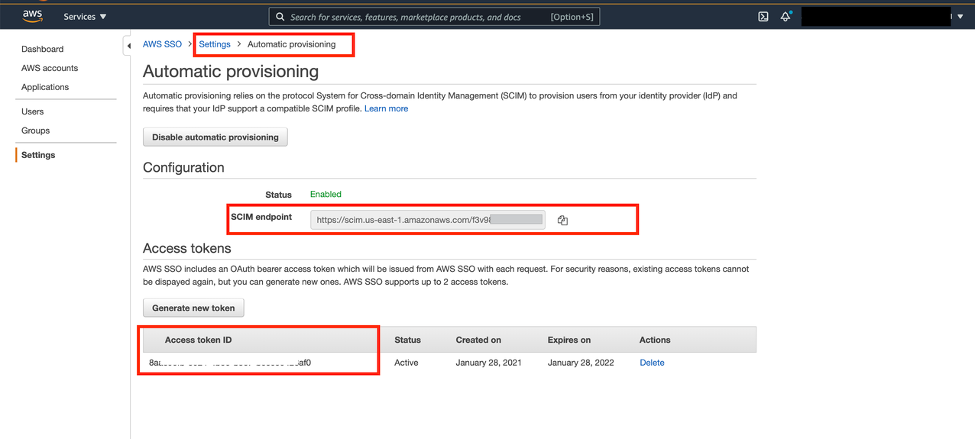Open the CloudShell terminal icon

pyautogui.click(x=763, y=17)
